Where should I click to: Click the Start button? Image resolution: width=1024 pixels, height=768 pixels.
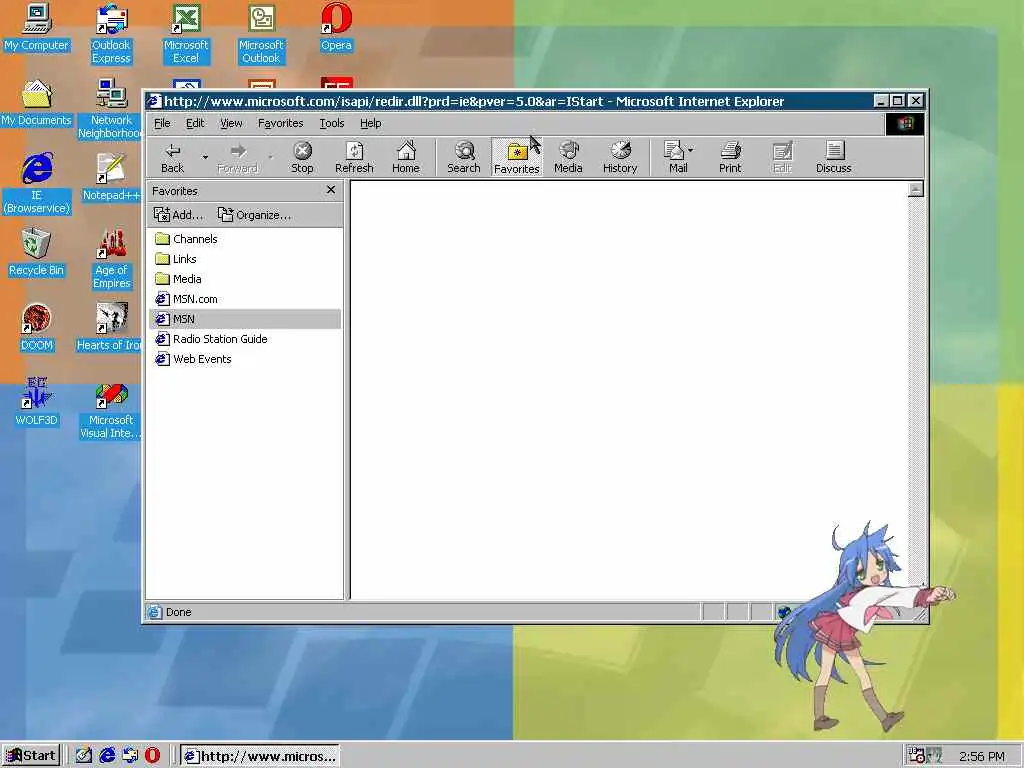coord(31,756)
